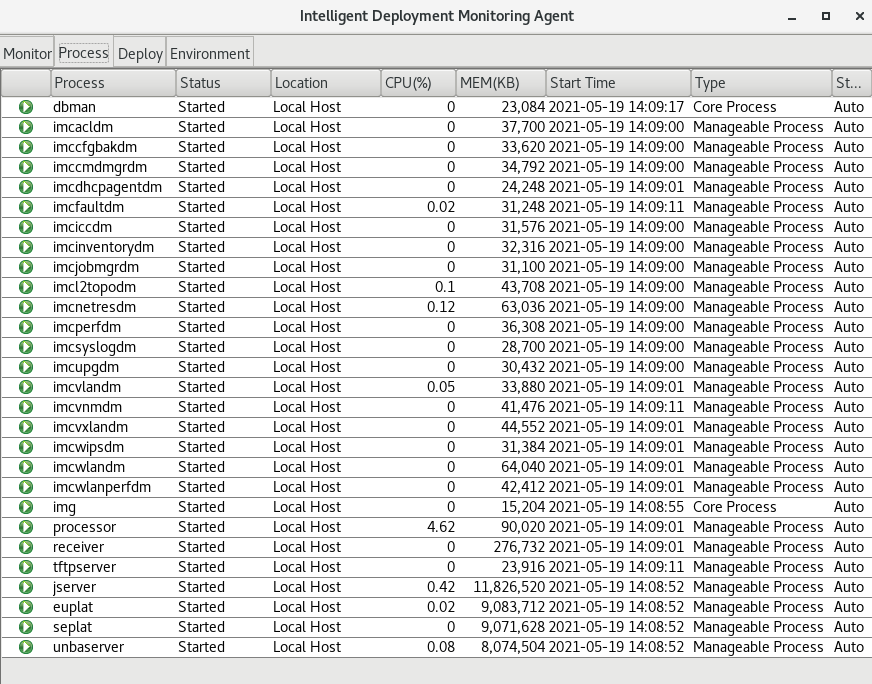This screenshot has height=684, width=872.
Task: Click the status icon for imcperfdm
Action: tap(26, 327)
